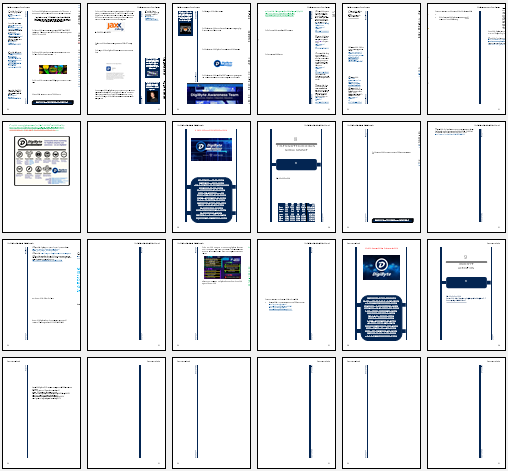Click the dark rounded bar below heading 8
The width and height of the screenshot is (508, 471).
point(296,164)
